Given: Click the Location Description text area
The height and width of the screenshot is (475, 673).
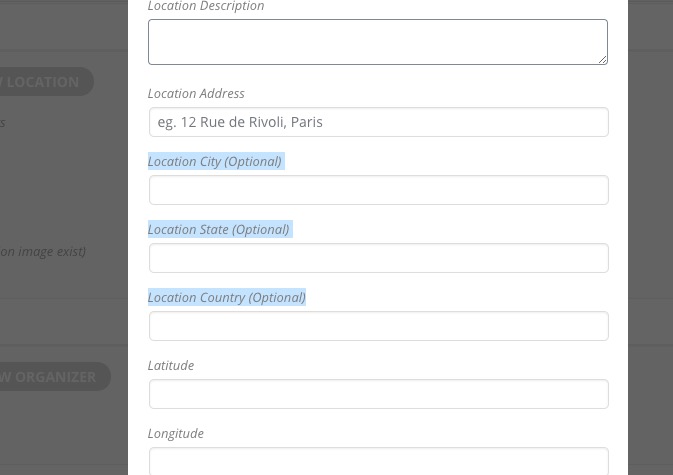Looking at the screenshot, I should pyautogui.click(x=377, y=42).
